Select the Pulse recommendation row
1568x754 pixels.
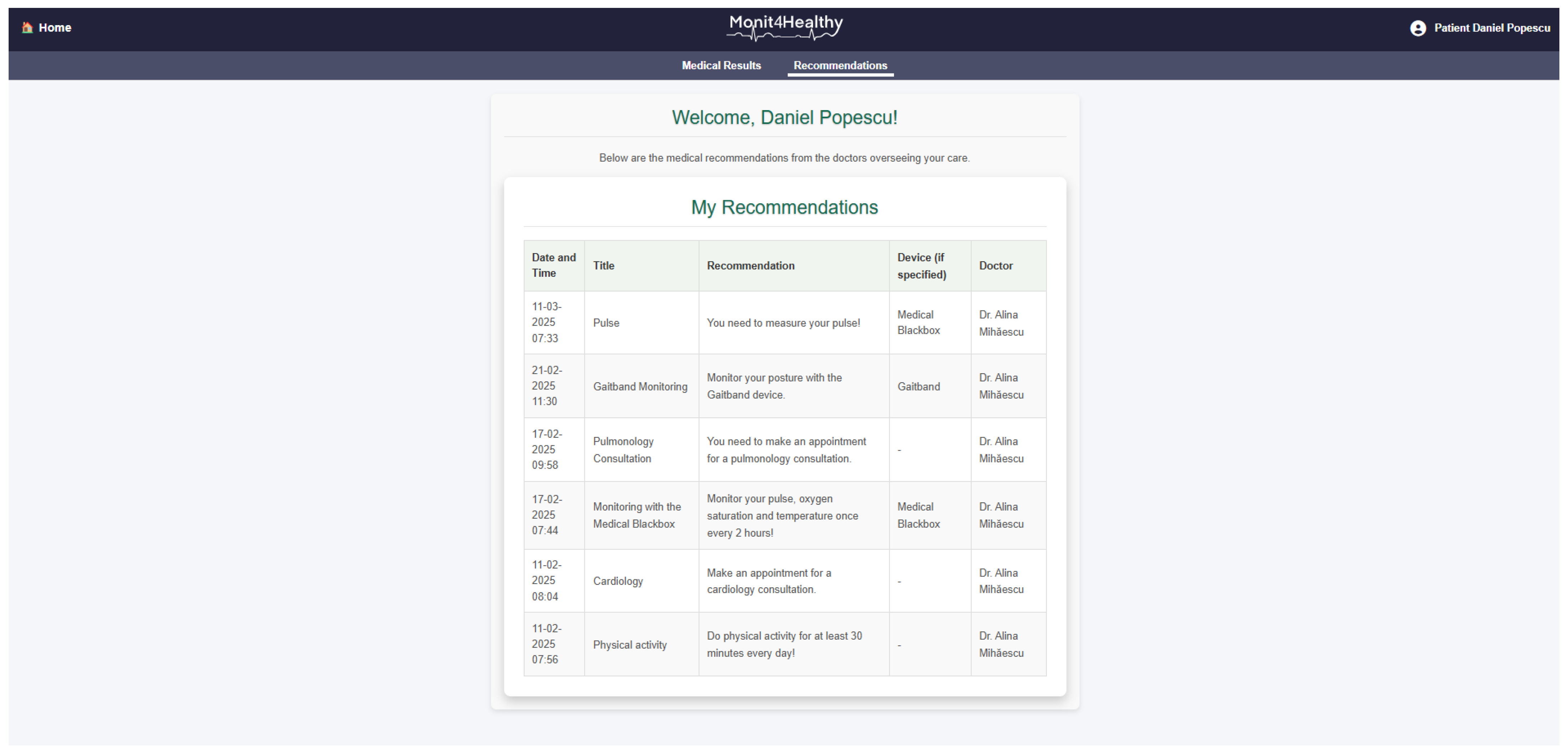tap(606, 323)
